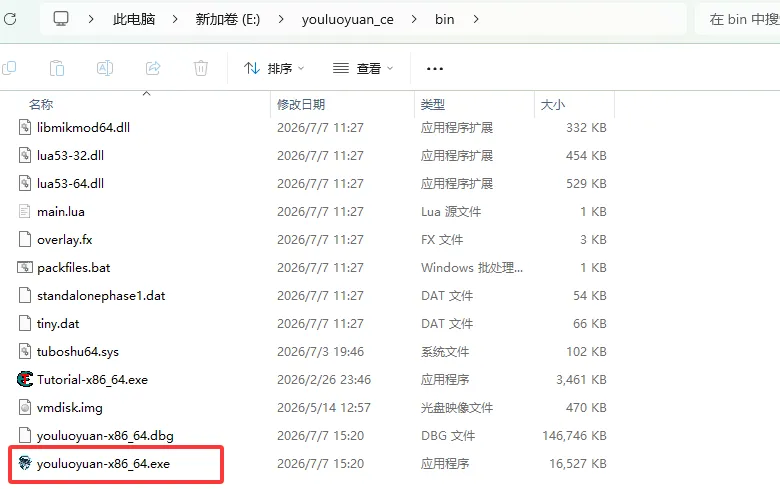Screen dimensions: 780x489
Task: Click the rename icon in toolbar
Action: coord(104,68)
